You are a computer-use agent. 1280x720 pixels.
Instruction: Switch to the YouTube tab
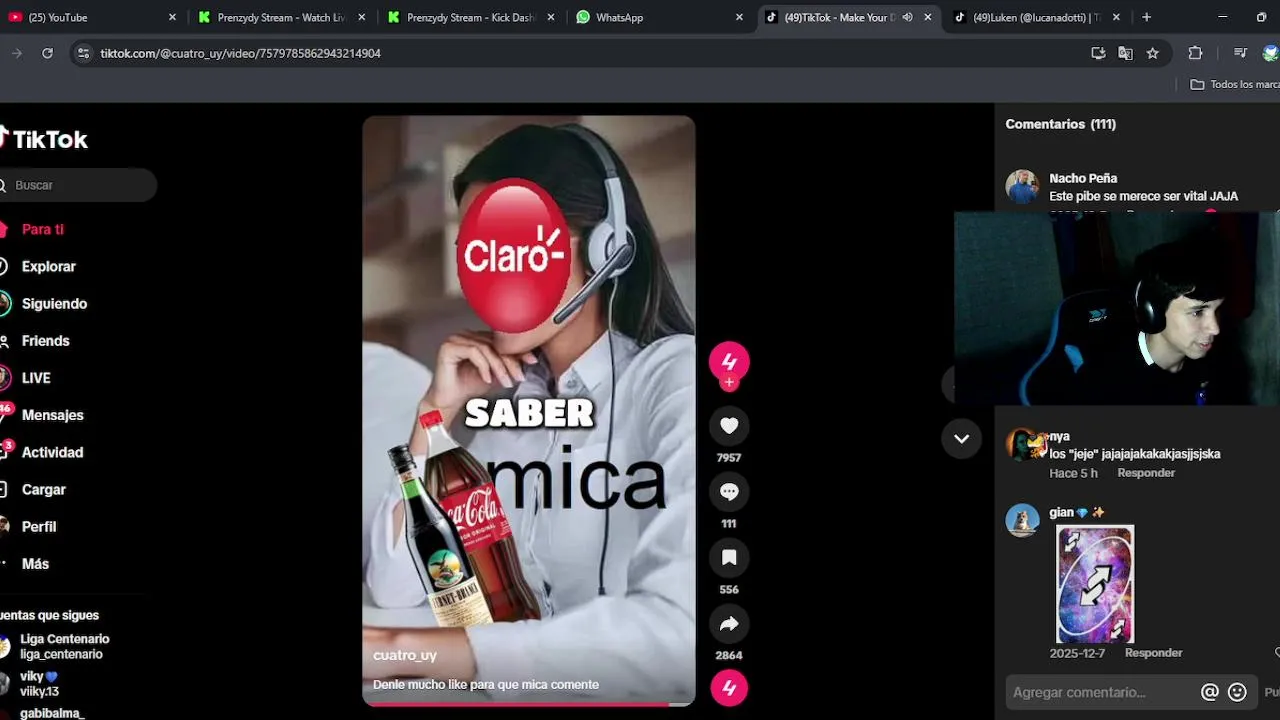coord(90,17)
